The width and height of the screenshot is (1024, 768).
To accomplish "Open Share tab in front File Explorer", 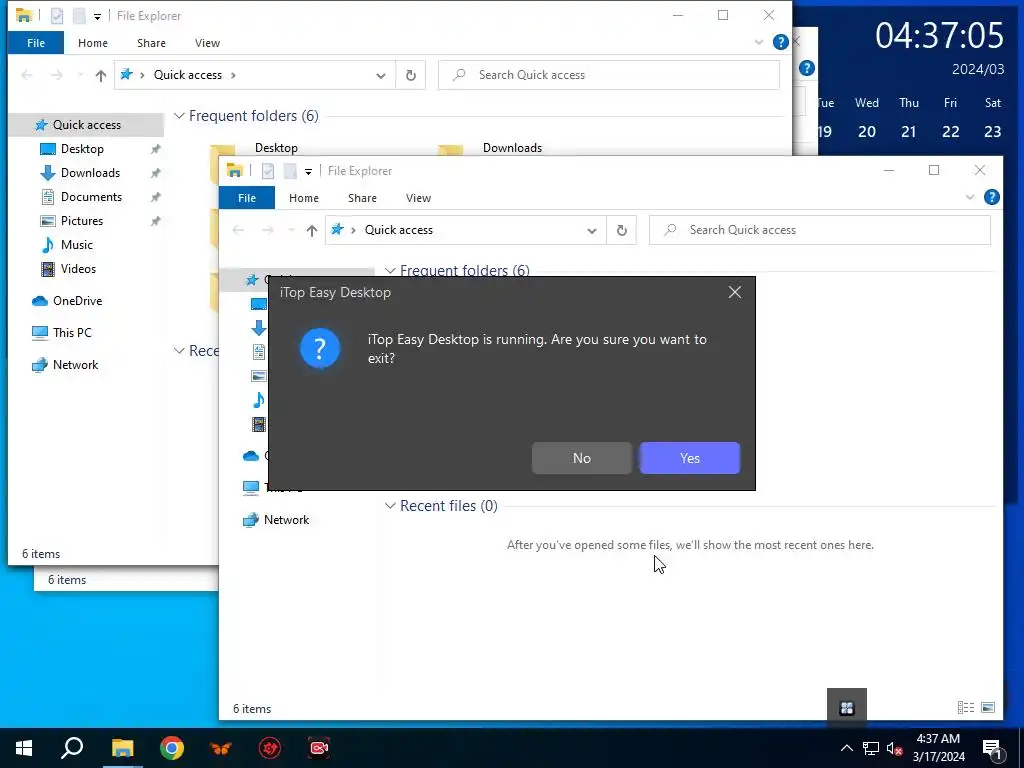I will coord(362,198).
